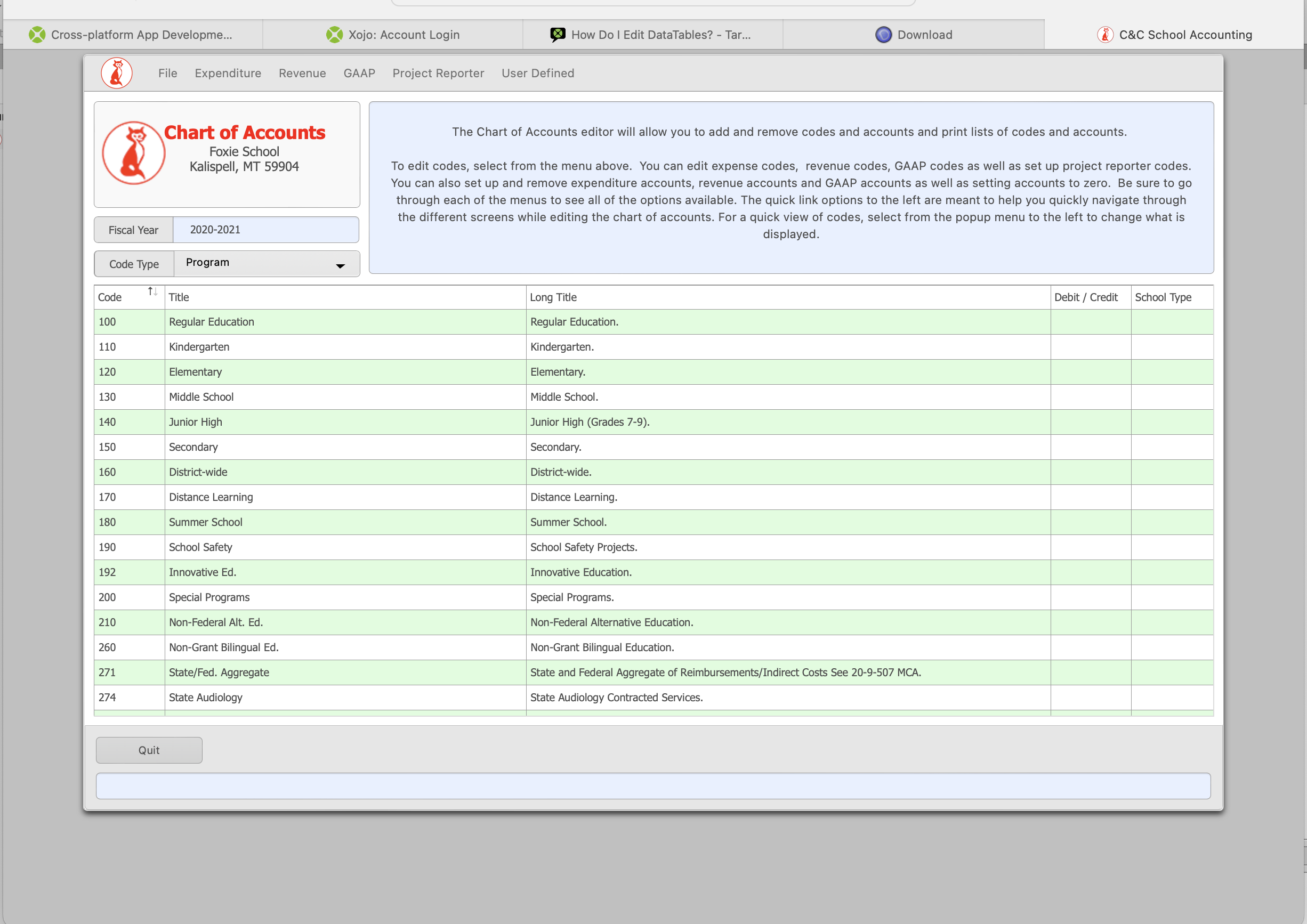
Task: Select the 'Distance Learning' title cell
Action: (x=345, y=497)
